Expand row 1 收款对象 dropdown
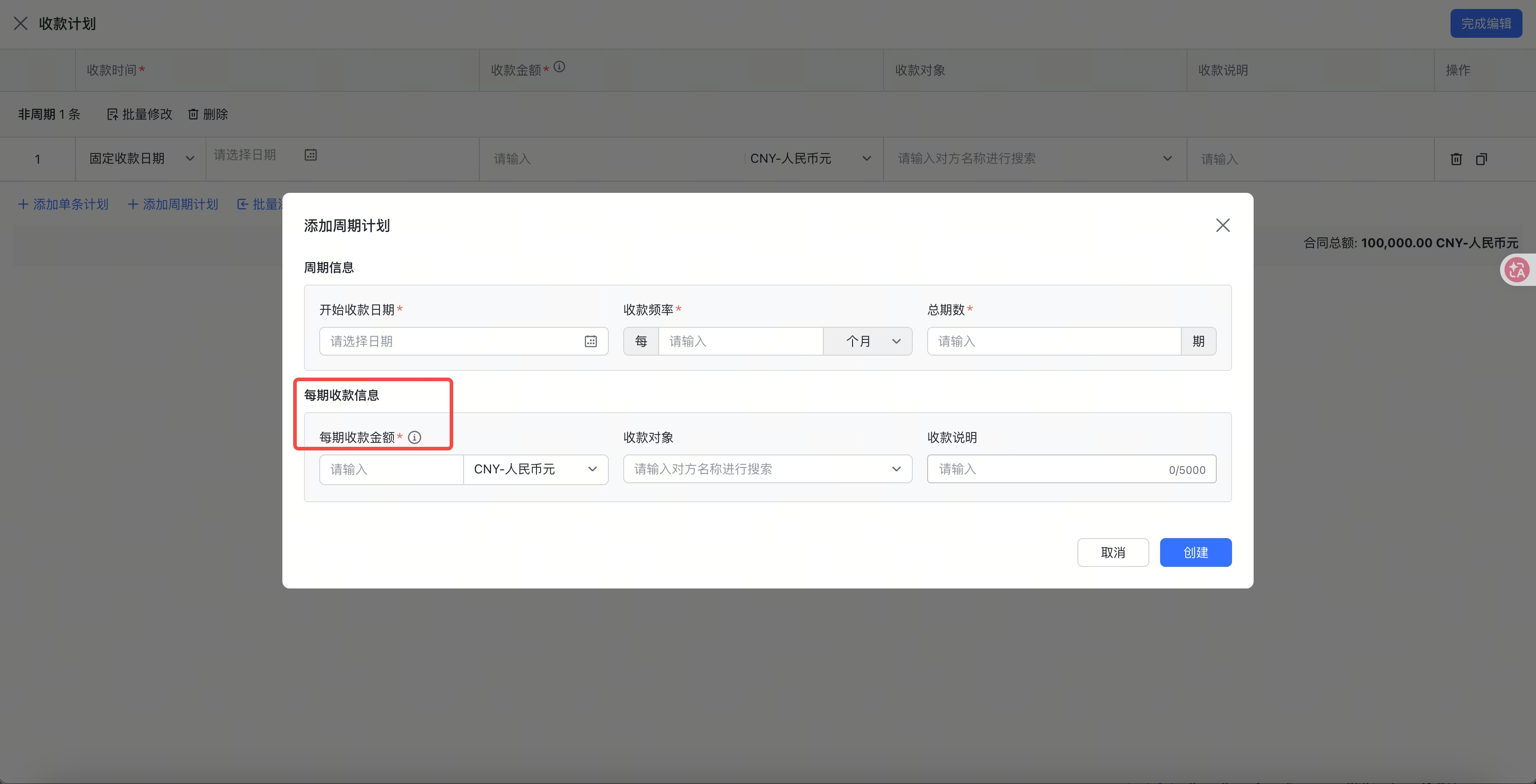 point(1035,159)
